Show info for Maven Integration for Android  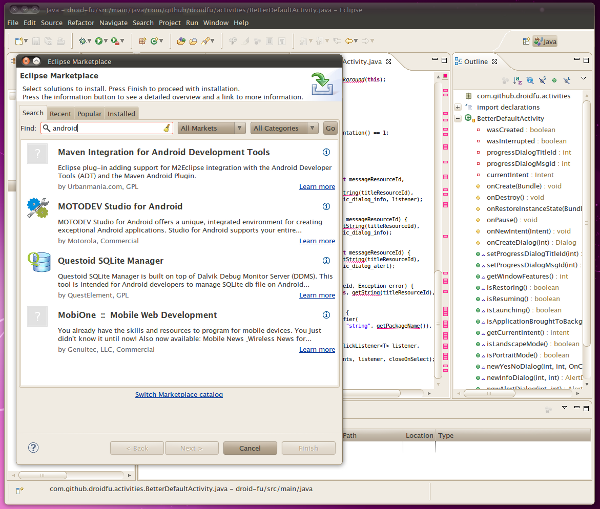(326, 152)
